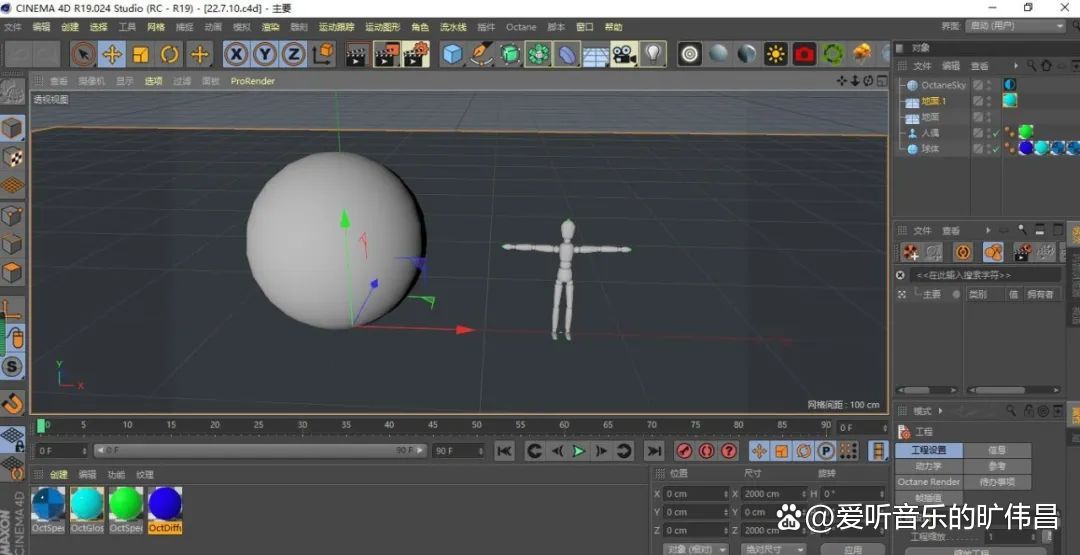Add Floor environment object icon

595,54
